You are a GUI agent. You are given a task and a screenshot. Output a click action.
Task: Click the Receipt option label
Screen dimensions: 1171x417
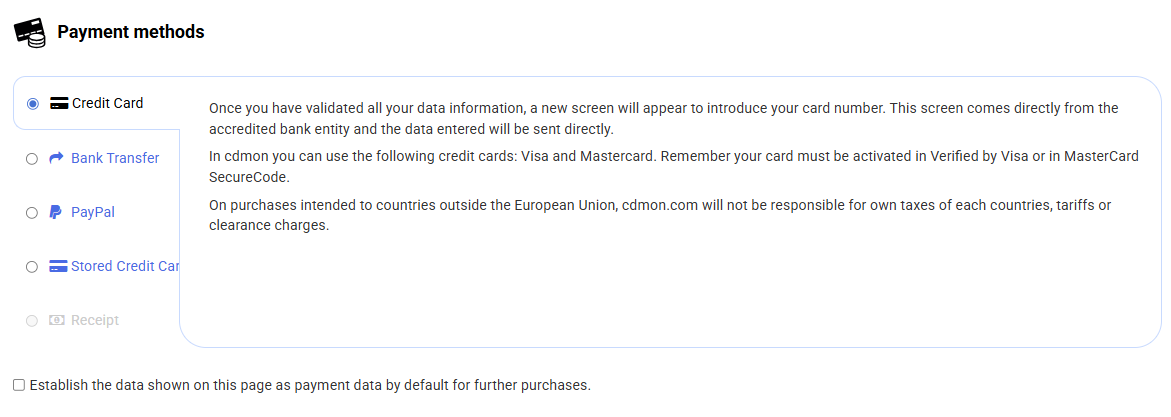coord(95,320)
